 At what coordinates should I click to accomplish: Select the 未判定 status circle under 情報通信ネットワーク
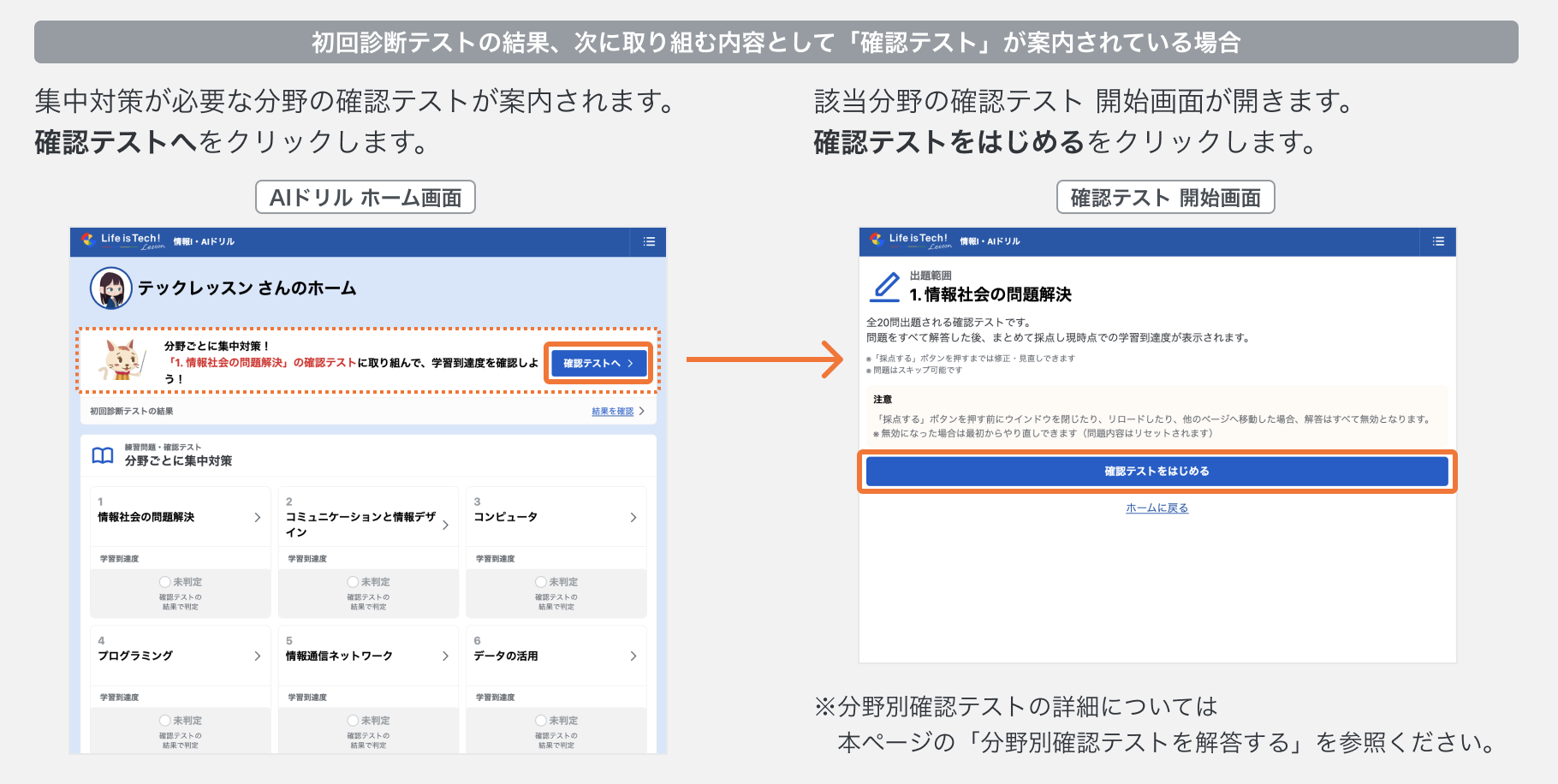(x=353, y=721)
